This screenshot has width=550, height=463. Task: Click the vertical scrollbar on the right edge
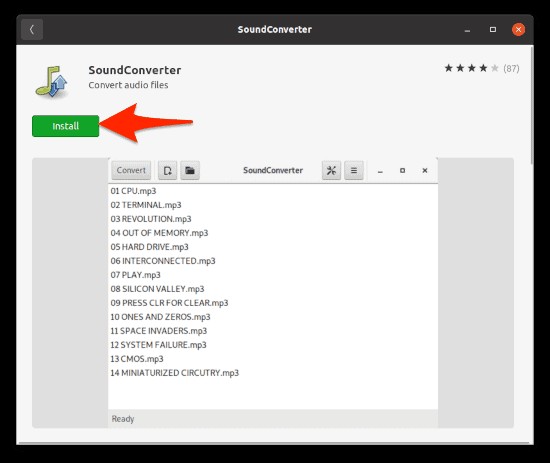(532, 105)
